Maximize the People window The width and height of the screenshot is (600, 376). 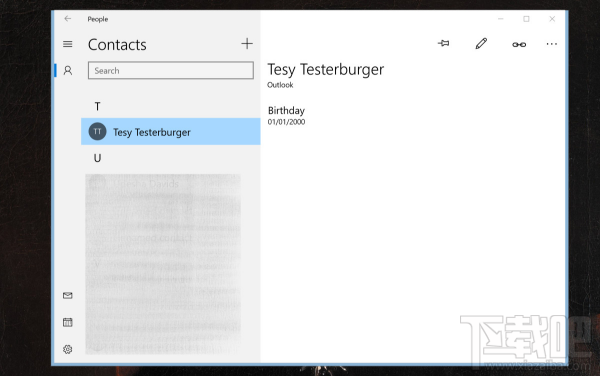527,19
